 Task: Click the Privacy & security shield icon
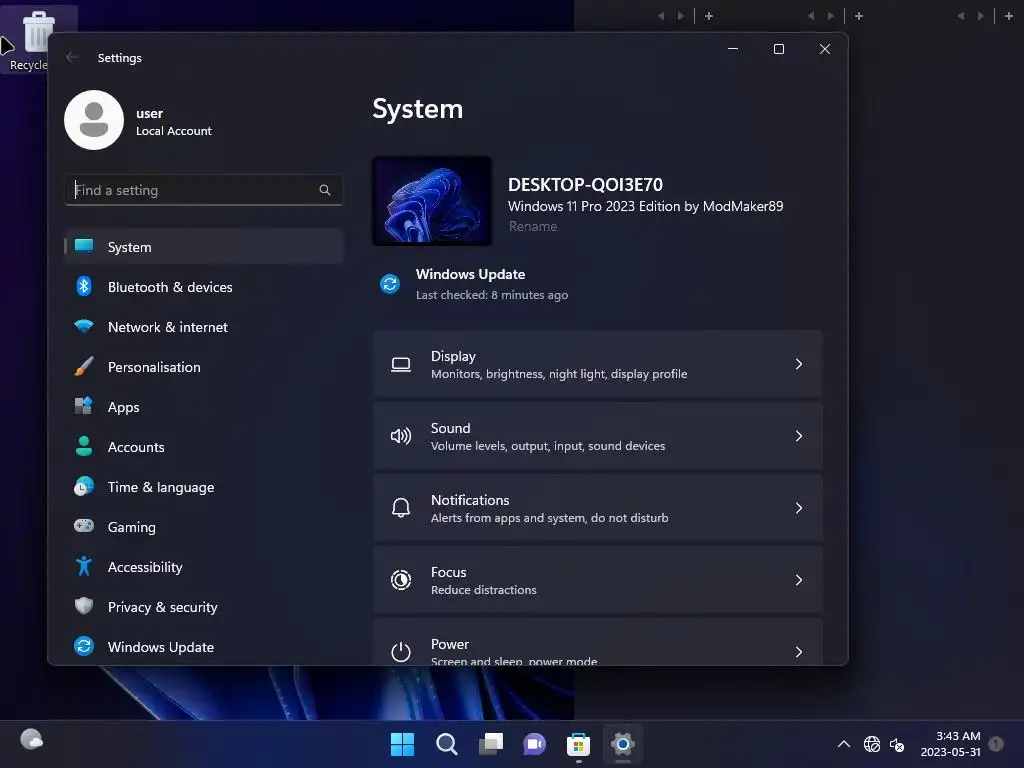84,606
